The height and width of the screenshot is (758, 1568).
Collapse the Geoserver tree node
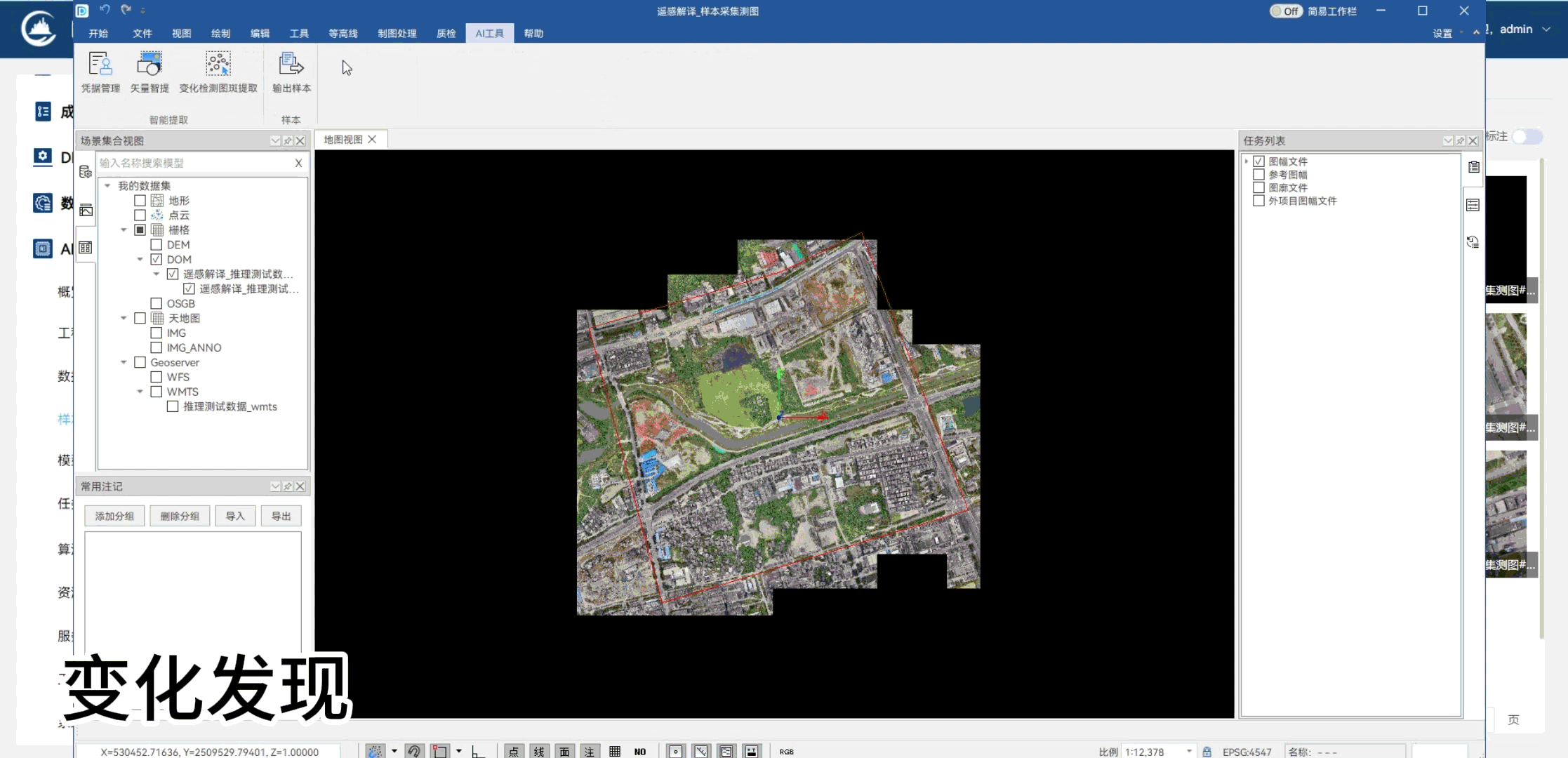pos(124,363)
